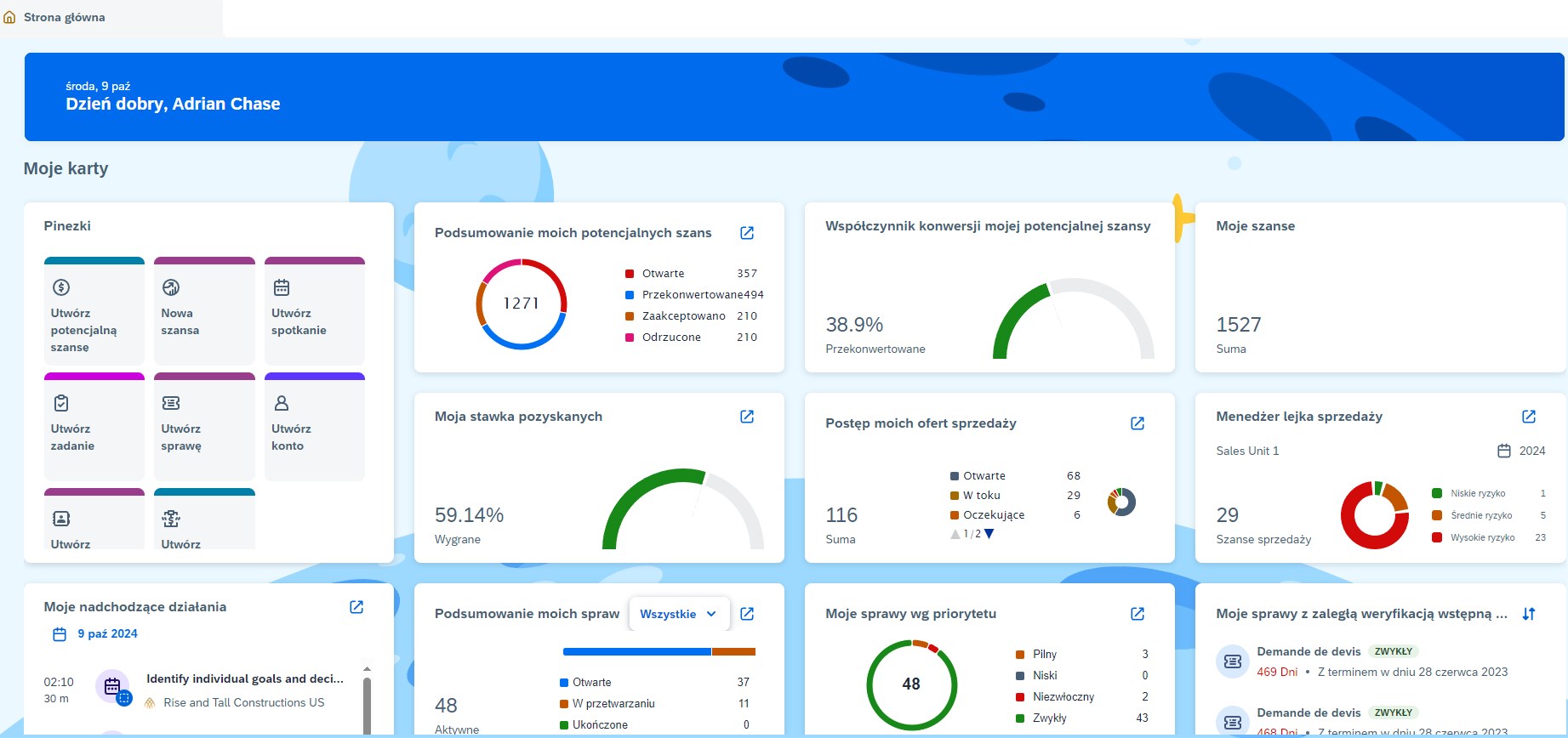The image size is (1568, 738).
Task: Click the Utwórz zadanie pin tile
Action: (x=94, y=427)
